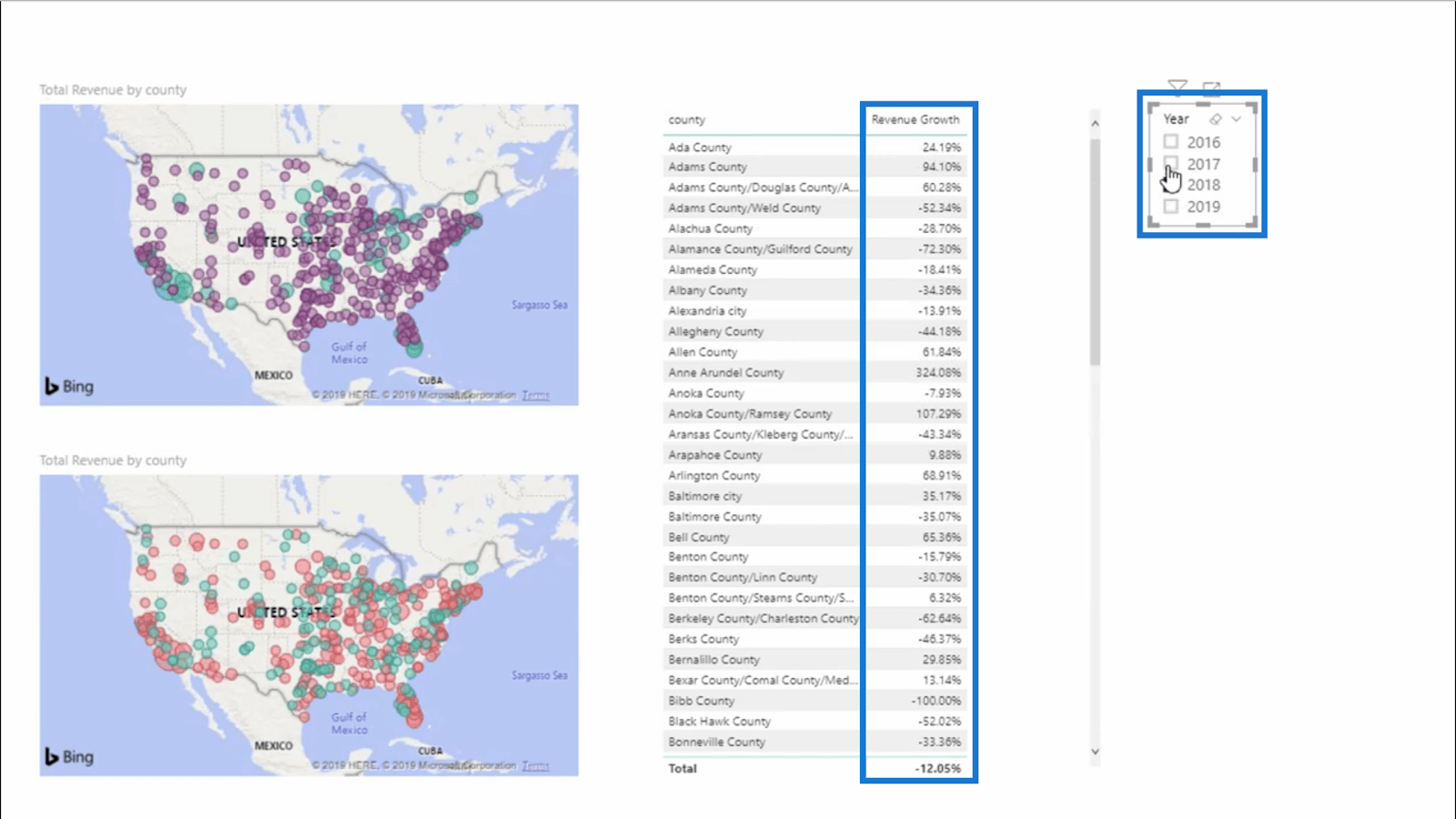Tick the 2016 year checkbox

point(1171,142)
